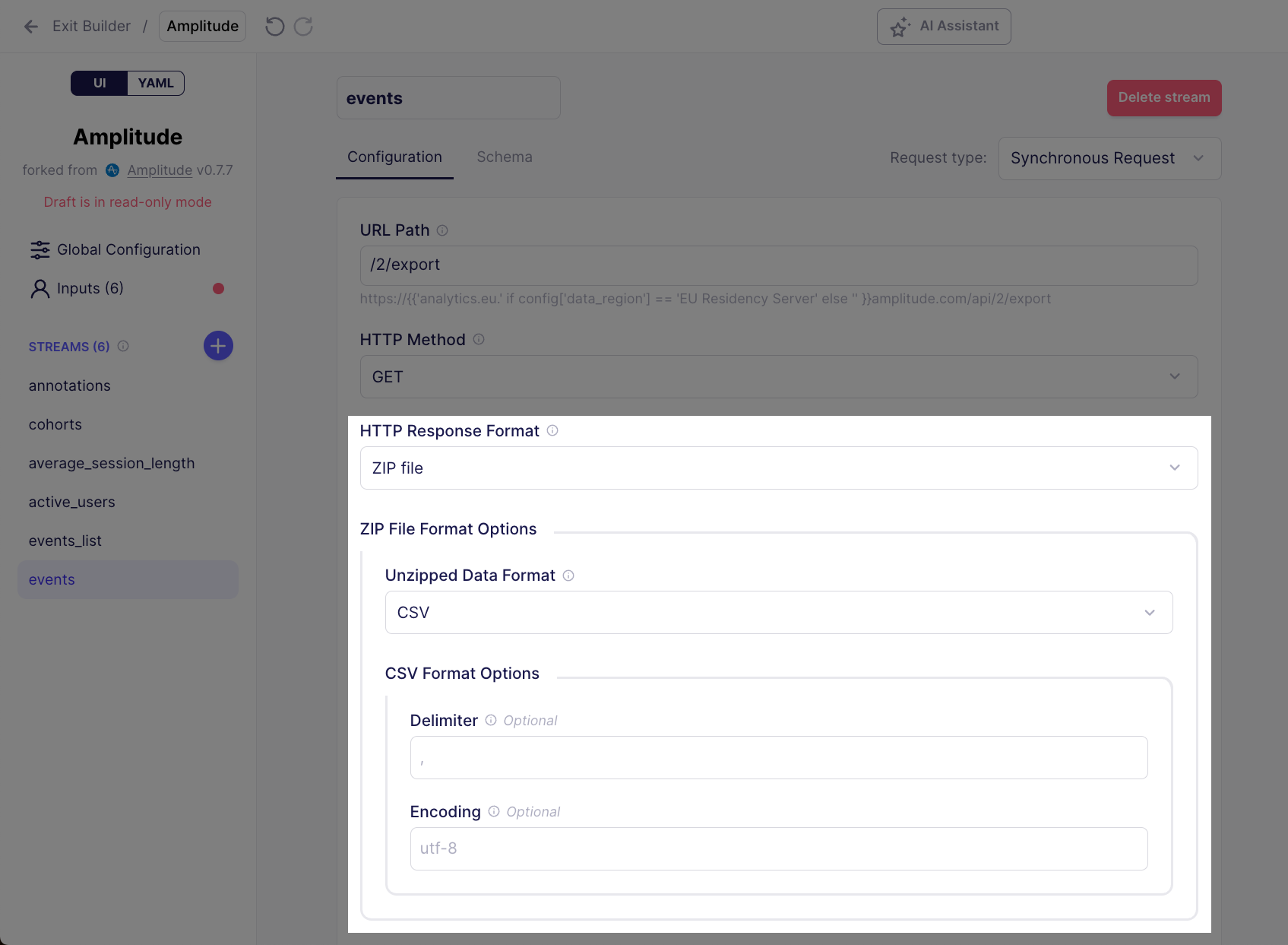Open the Inputs panel with the person icon

click(90, 288)
